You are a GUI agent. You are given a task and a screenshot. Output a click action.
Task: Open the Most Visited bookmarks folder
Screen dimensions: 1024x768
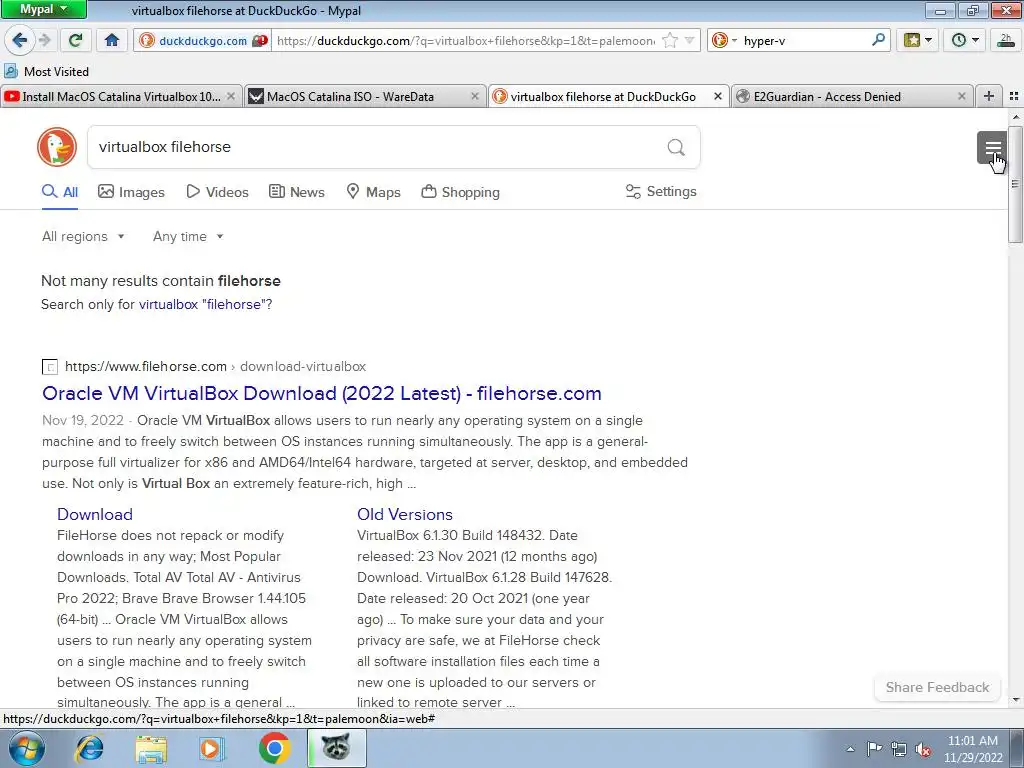tap(47, 72)
